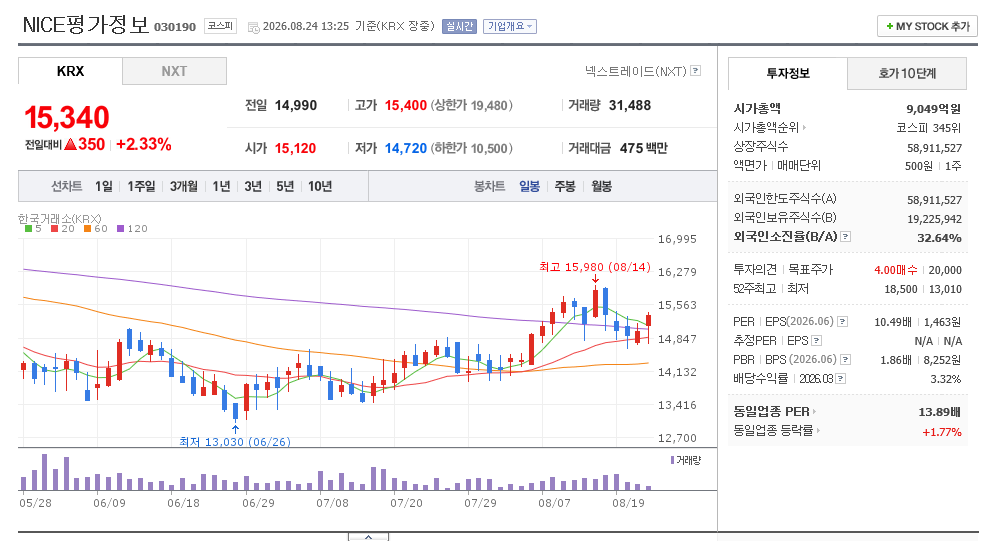The height and width of the screenshot is (541, 1005).
Task: Switch to the KRX tab
Action: pos(71,71)
